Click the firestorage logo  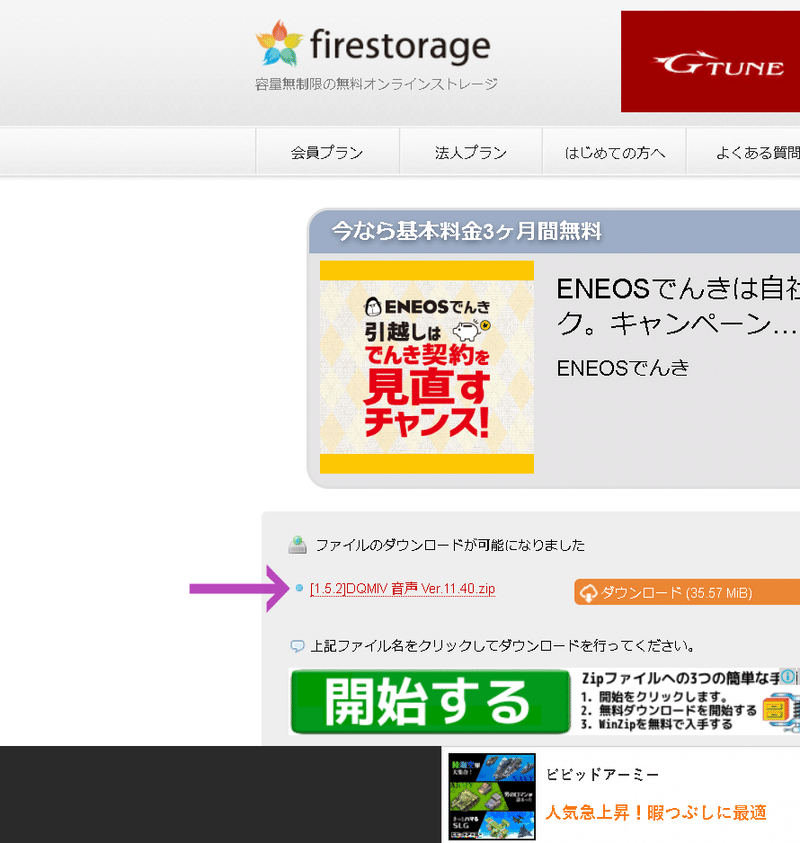373,44
